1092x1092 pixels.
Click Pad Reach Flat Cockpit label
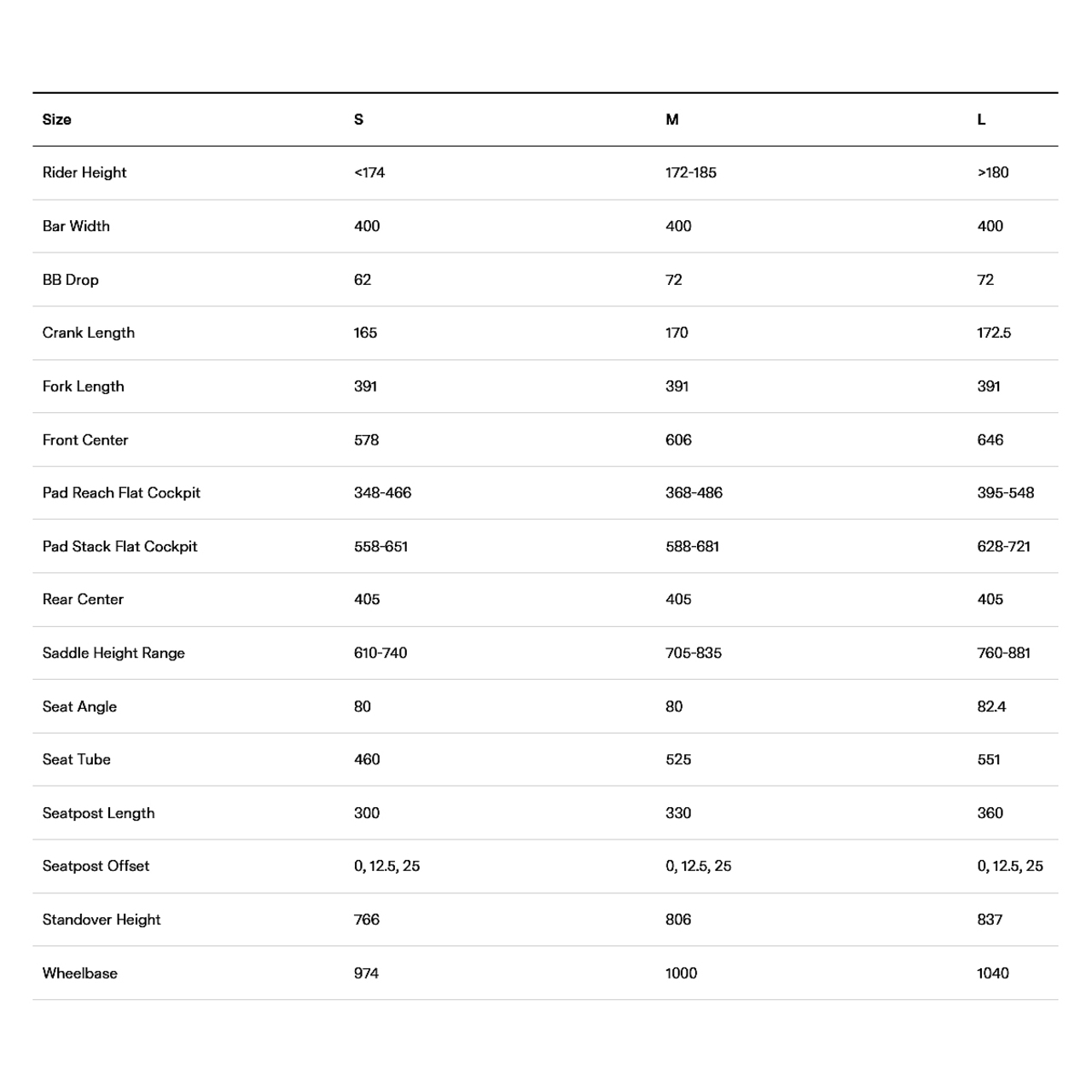point(121,493)
